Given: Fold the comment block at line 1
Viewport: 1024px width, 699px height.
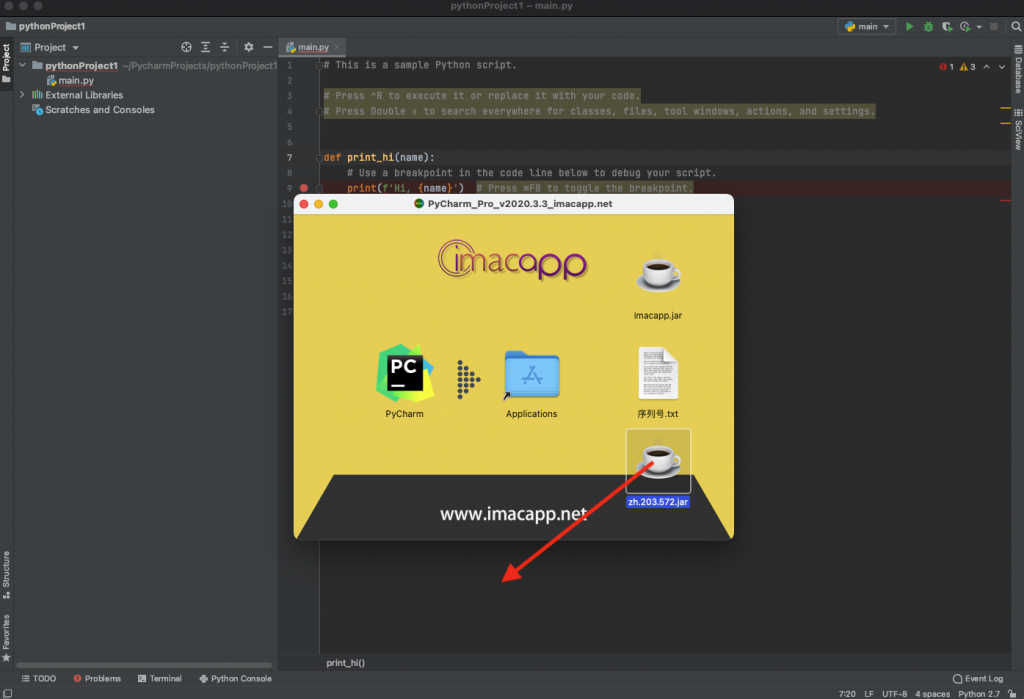Looking at the screenshot, I should 319,65.
